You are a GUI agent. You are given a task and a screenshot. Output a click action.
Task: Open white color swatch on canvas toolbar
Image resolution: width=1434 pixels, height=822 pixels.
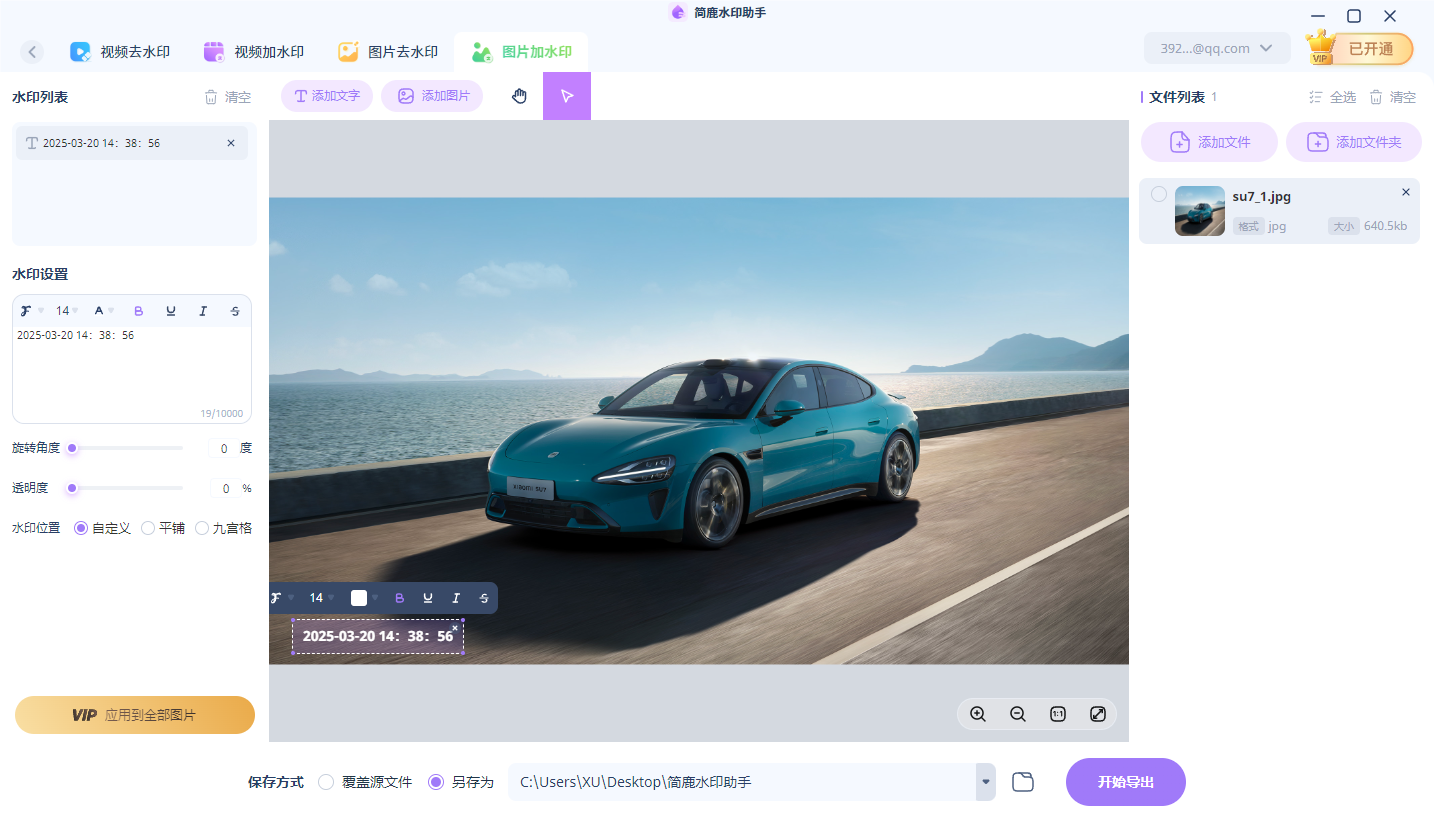[x=359, y=598]
